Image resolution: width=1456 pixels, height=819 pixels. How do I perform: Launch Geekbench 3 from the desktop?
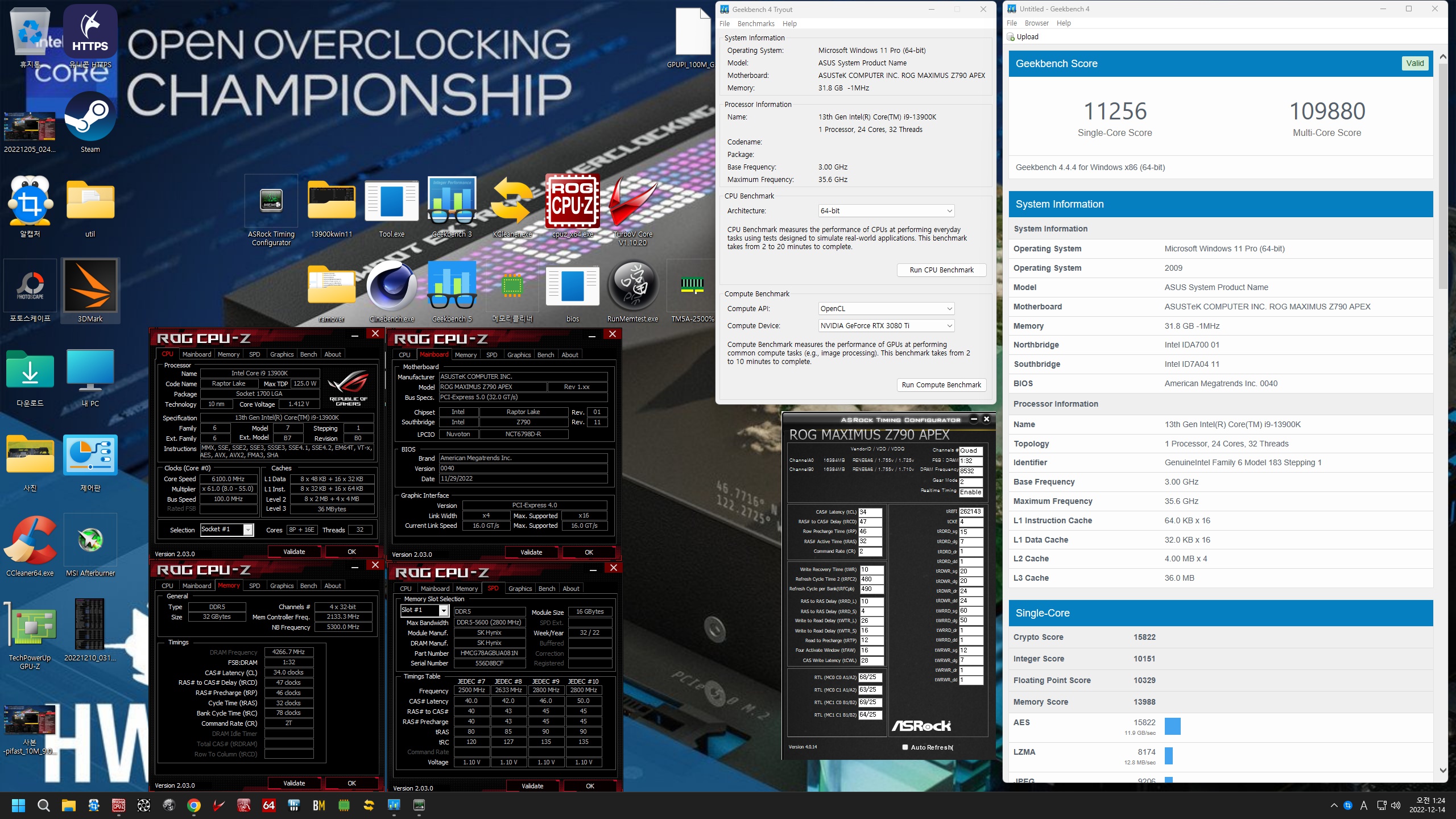[x=452, y=208]
